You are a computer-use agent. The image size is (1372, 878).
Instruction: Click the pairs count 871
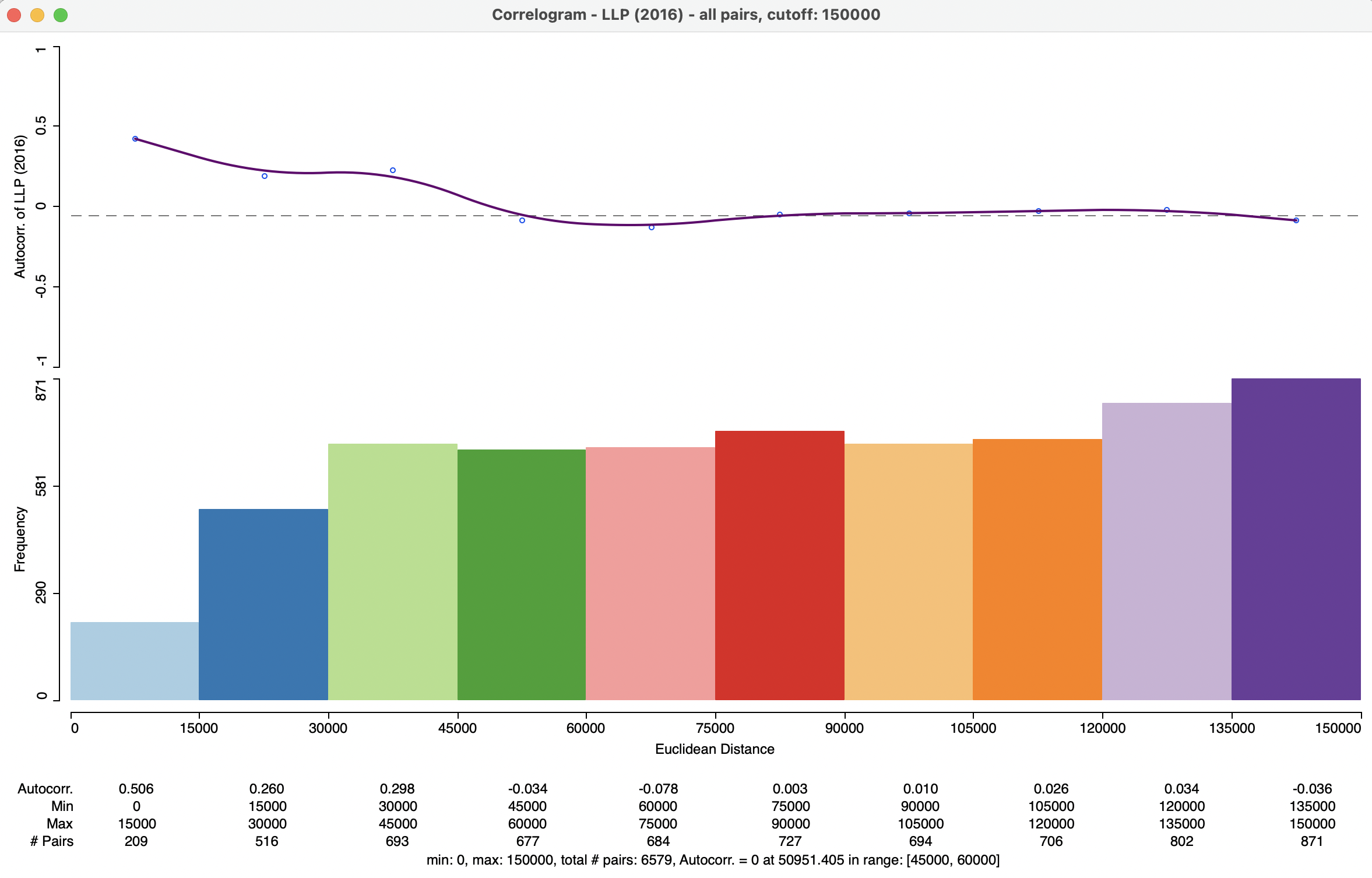pos(1312,841)
